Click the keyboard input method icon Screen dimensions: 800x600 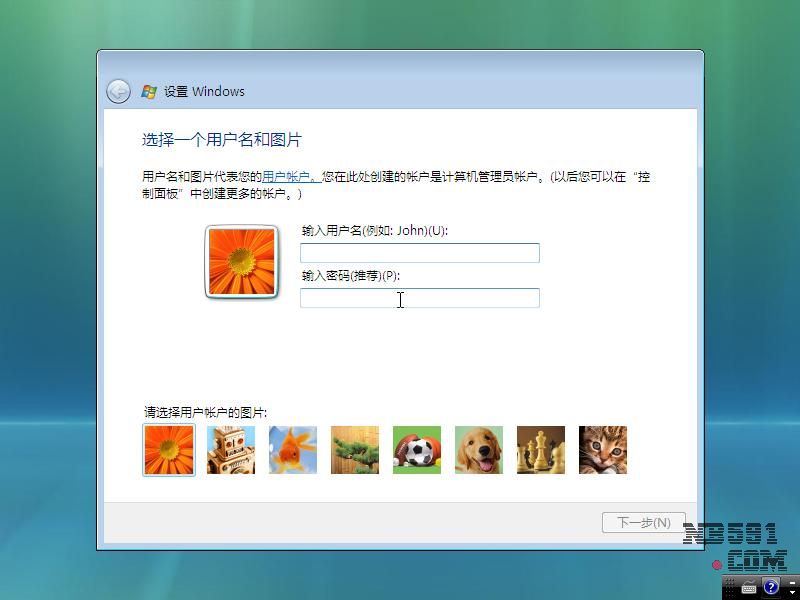tap(749, 586)
